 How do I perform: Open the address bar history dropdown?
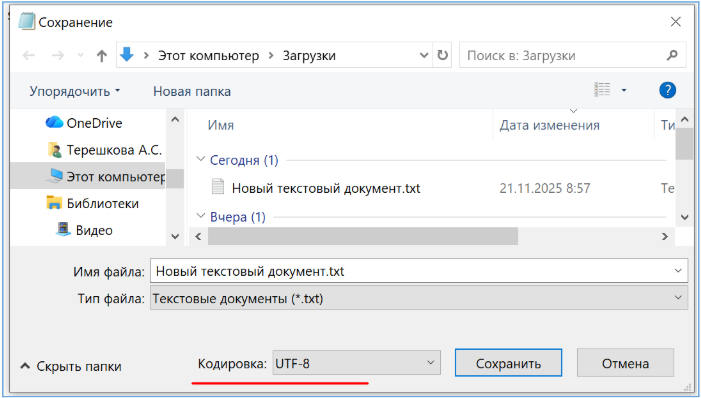tap(424, 55)
